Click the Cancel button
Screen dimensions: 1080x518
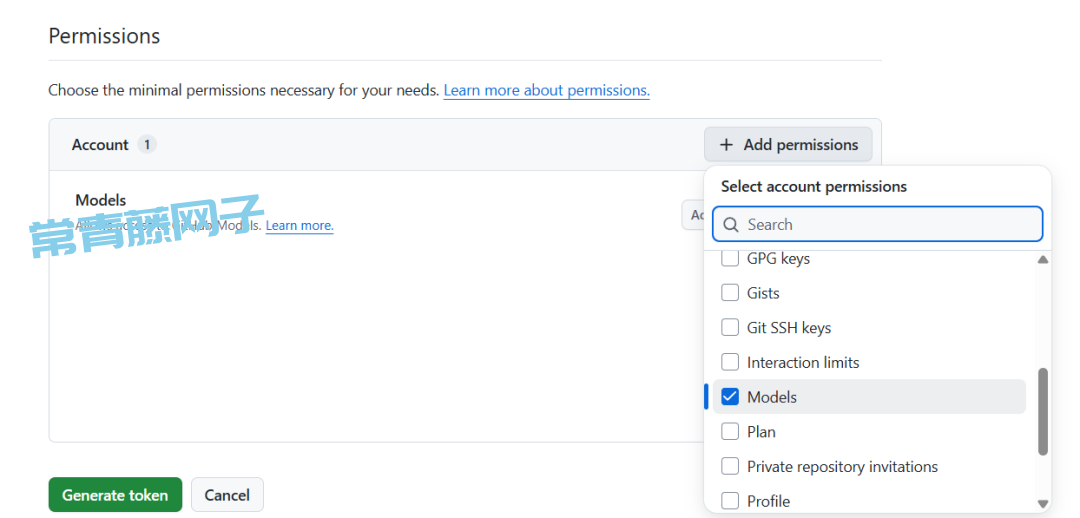pyautogui.click(x=227, y=495)
